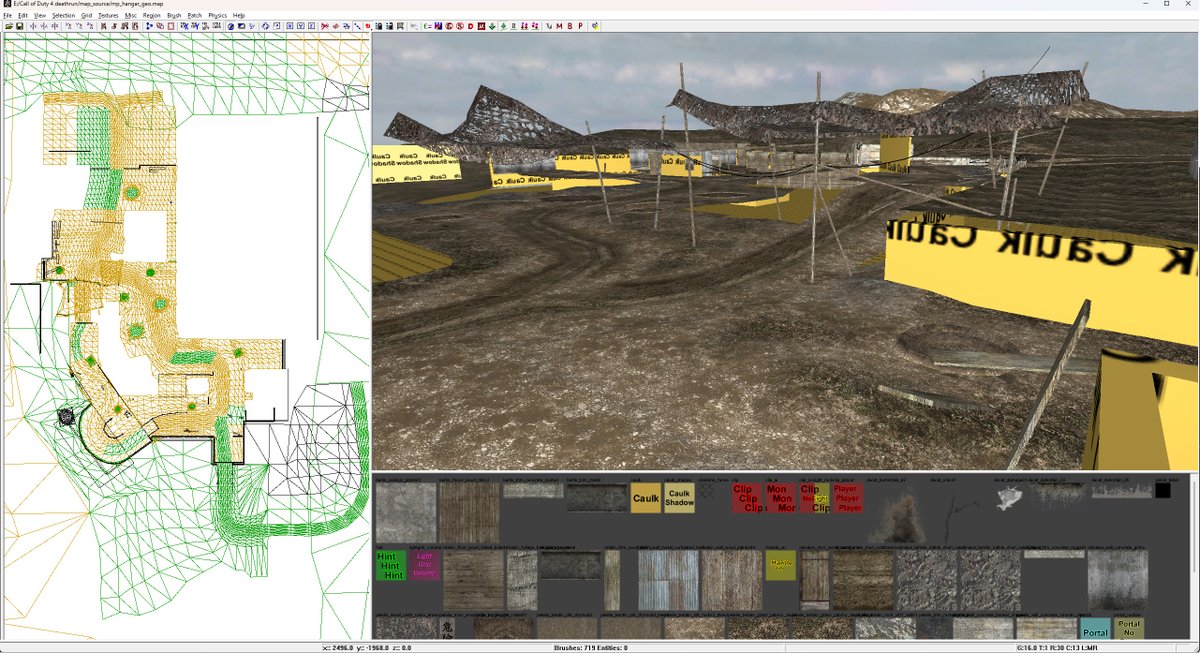
Task: Click the red P toolbar icon
Action: 580,26
